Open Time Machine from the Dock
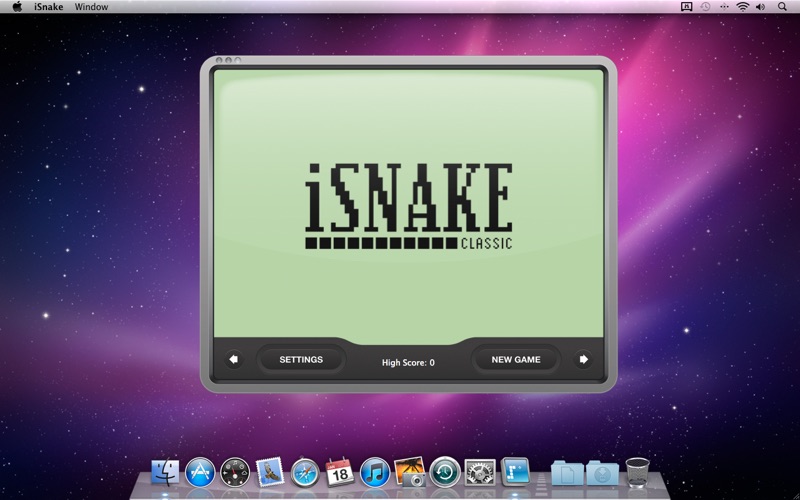This screenshot has height=500, width=800. tap(445, 472)
